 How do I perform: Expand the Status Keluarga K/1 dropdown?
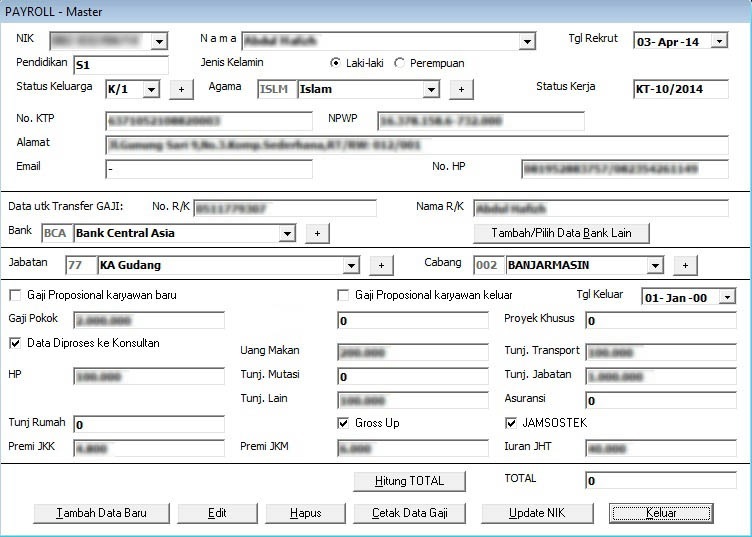[151, 90]
